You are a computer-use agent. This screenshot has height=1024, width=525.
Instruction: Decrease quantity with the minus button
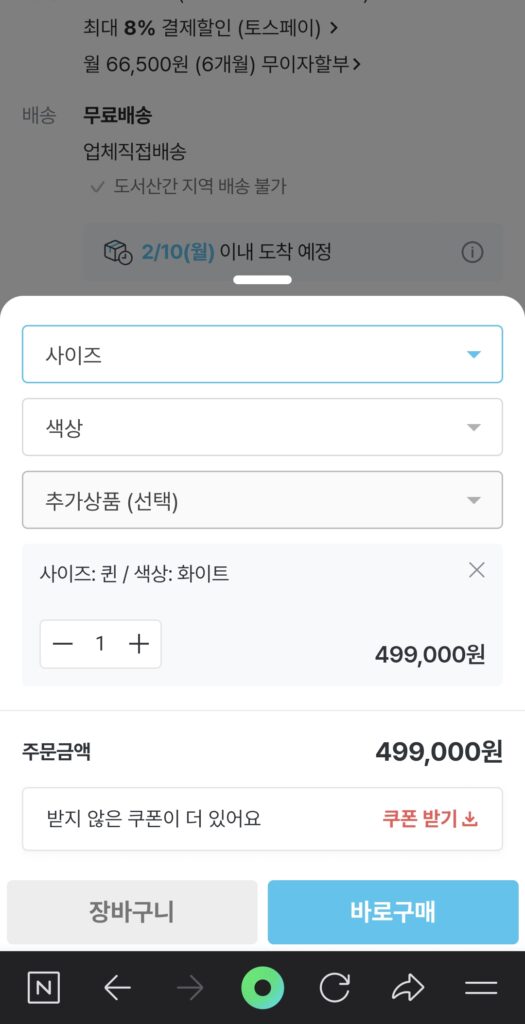tap(63, 644)
